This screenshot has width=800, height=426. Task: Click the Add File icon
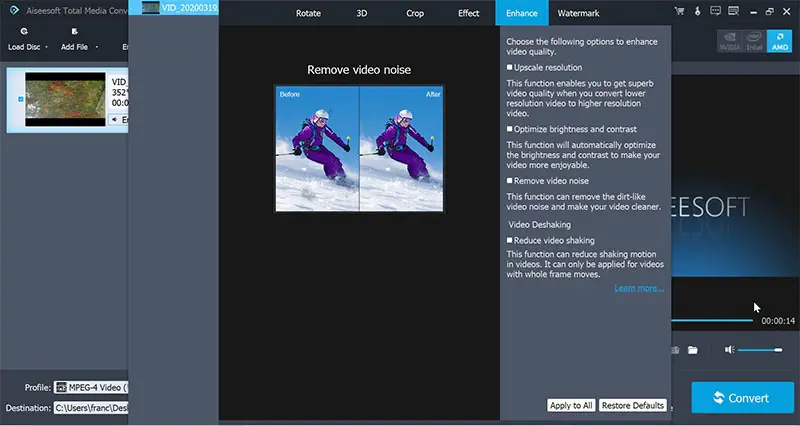[x=74, y=31]
